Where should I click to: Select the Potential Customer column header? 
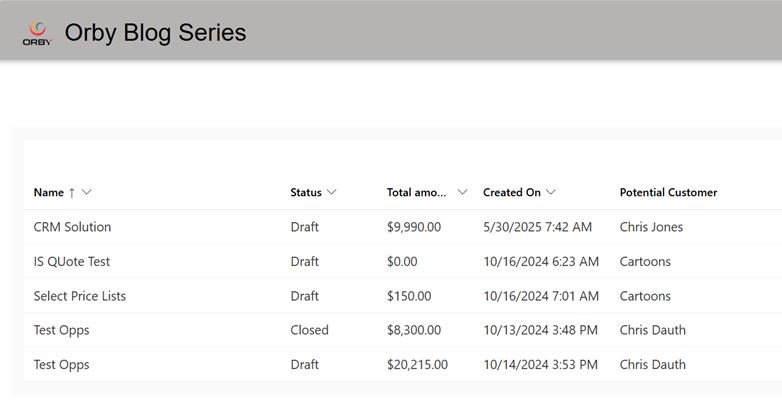(x=668, y=193)
